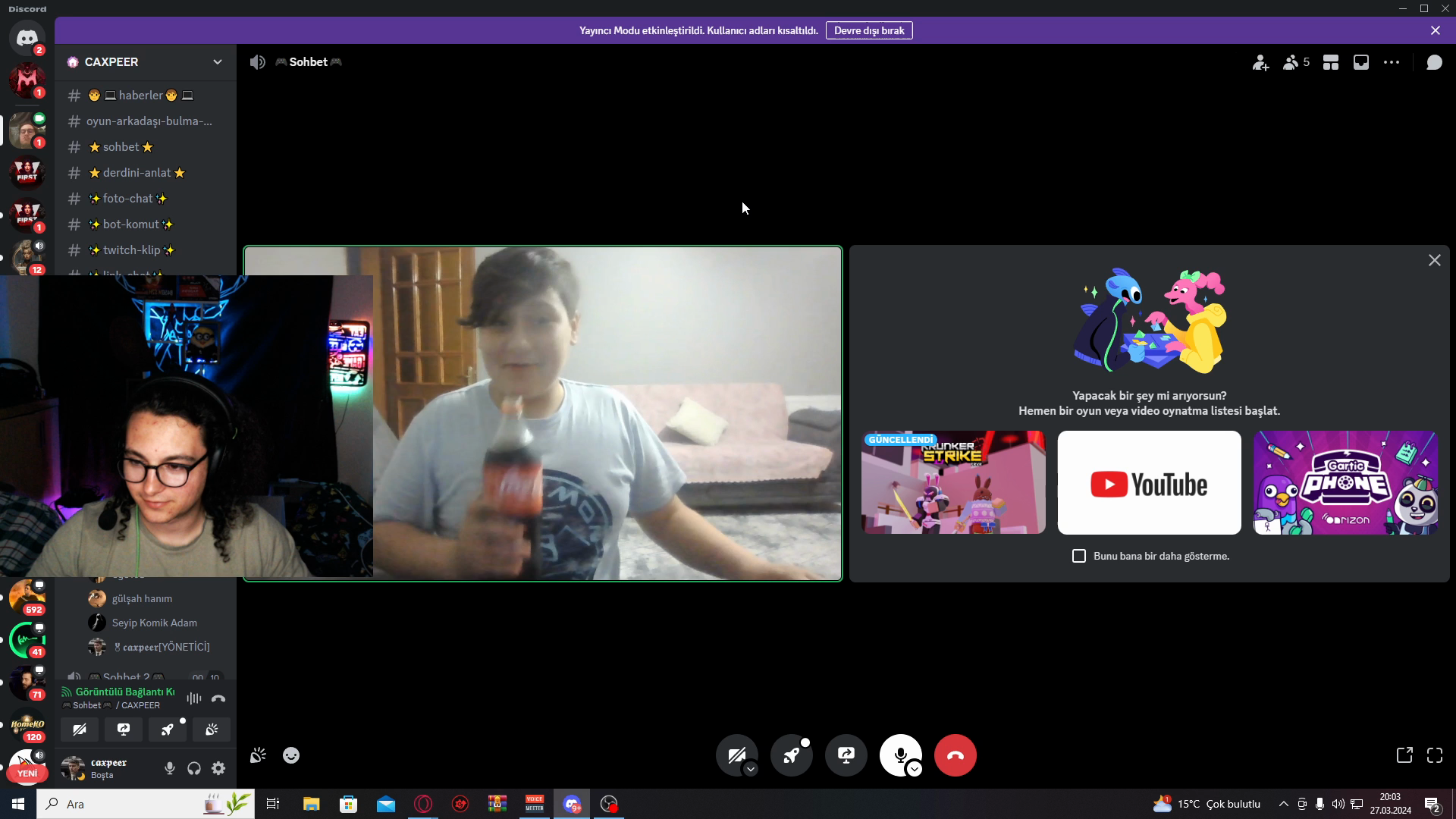Launch the Gartic Phone activity card
The width and height of the screenshot is (1456, 819).
pos(1346,483)
